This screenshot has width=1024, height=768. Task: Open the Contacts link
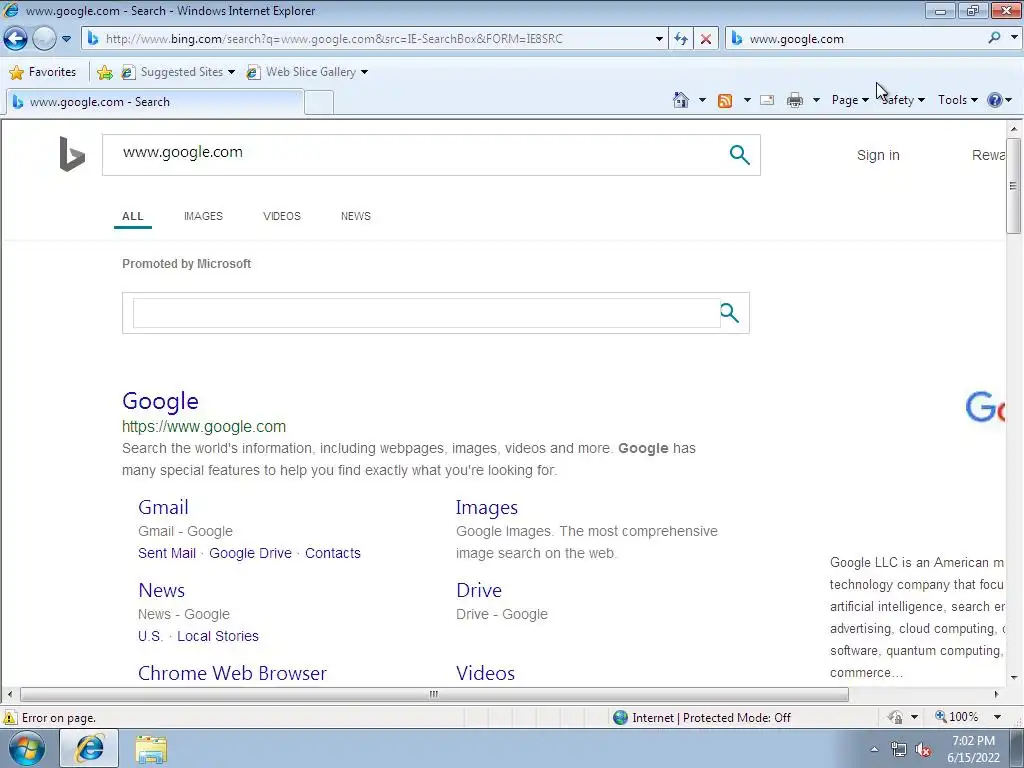[332, 553]
